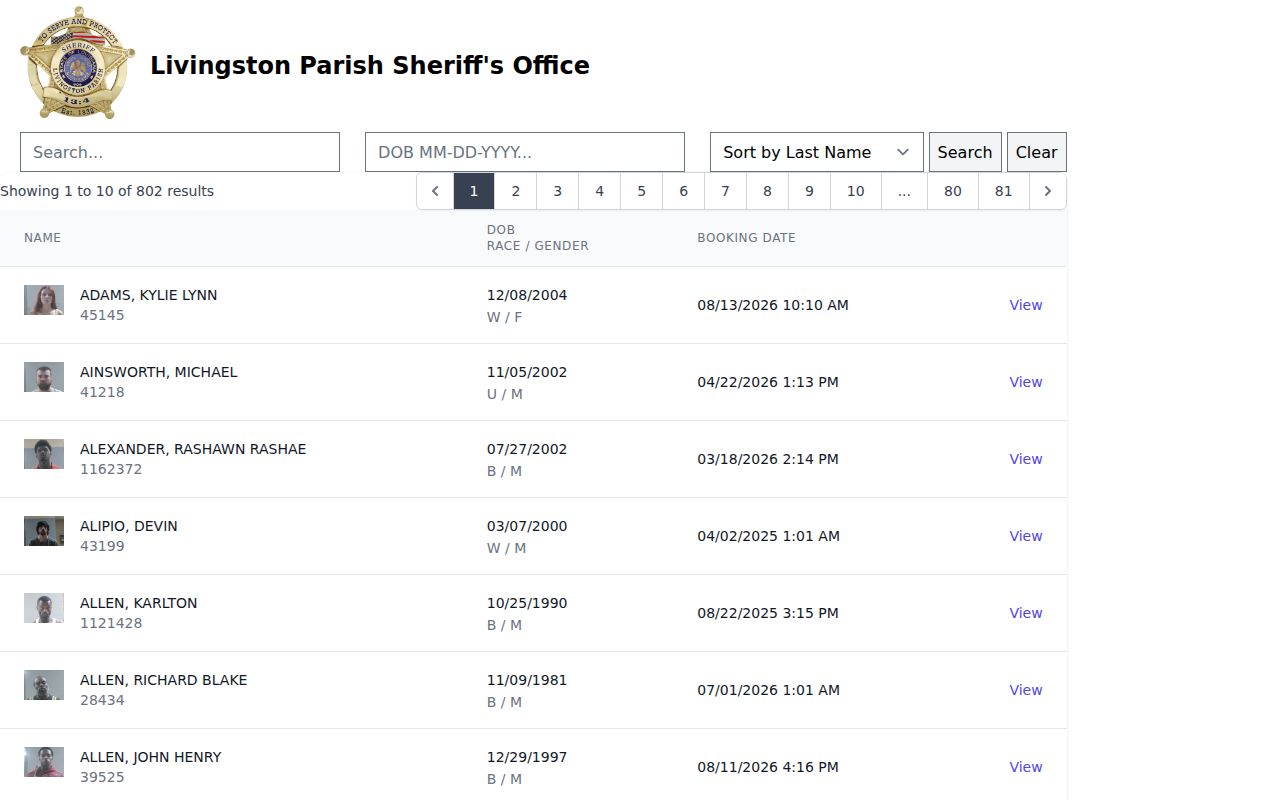Image resolution: width=1280 pixels, height=800 pixels.
Task: View record for Alipio, Devin
Action: pos(1026,536)
